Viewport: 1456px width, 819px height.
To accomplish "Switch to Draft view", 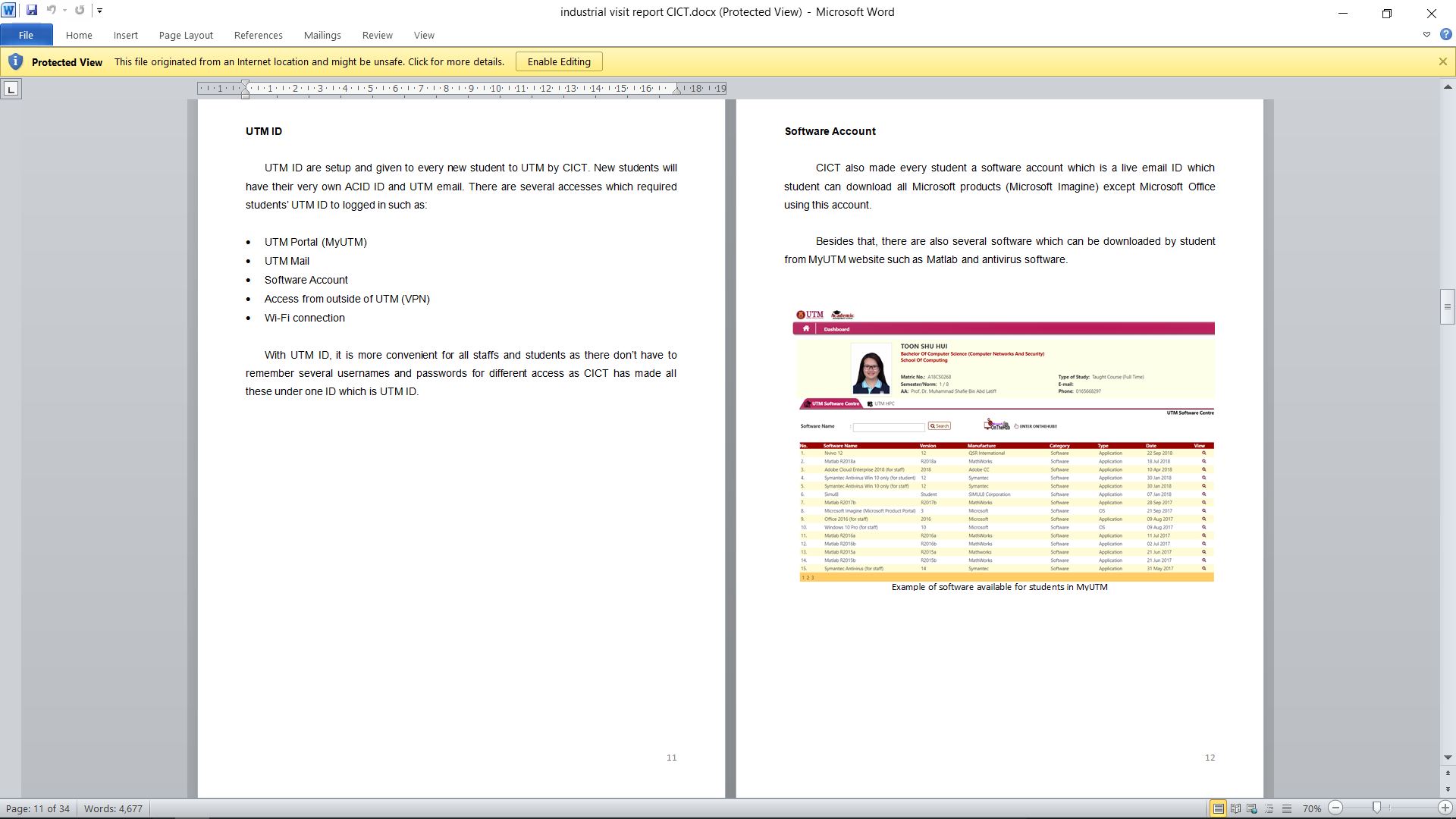I will click(1287, 808).
